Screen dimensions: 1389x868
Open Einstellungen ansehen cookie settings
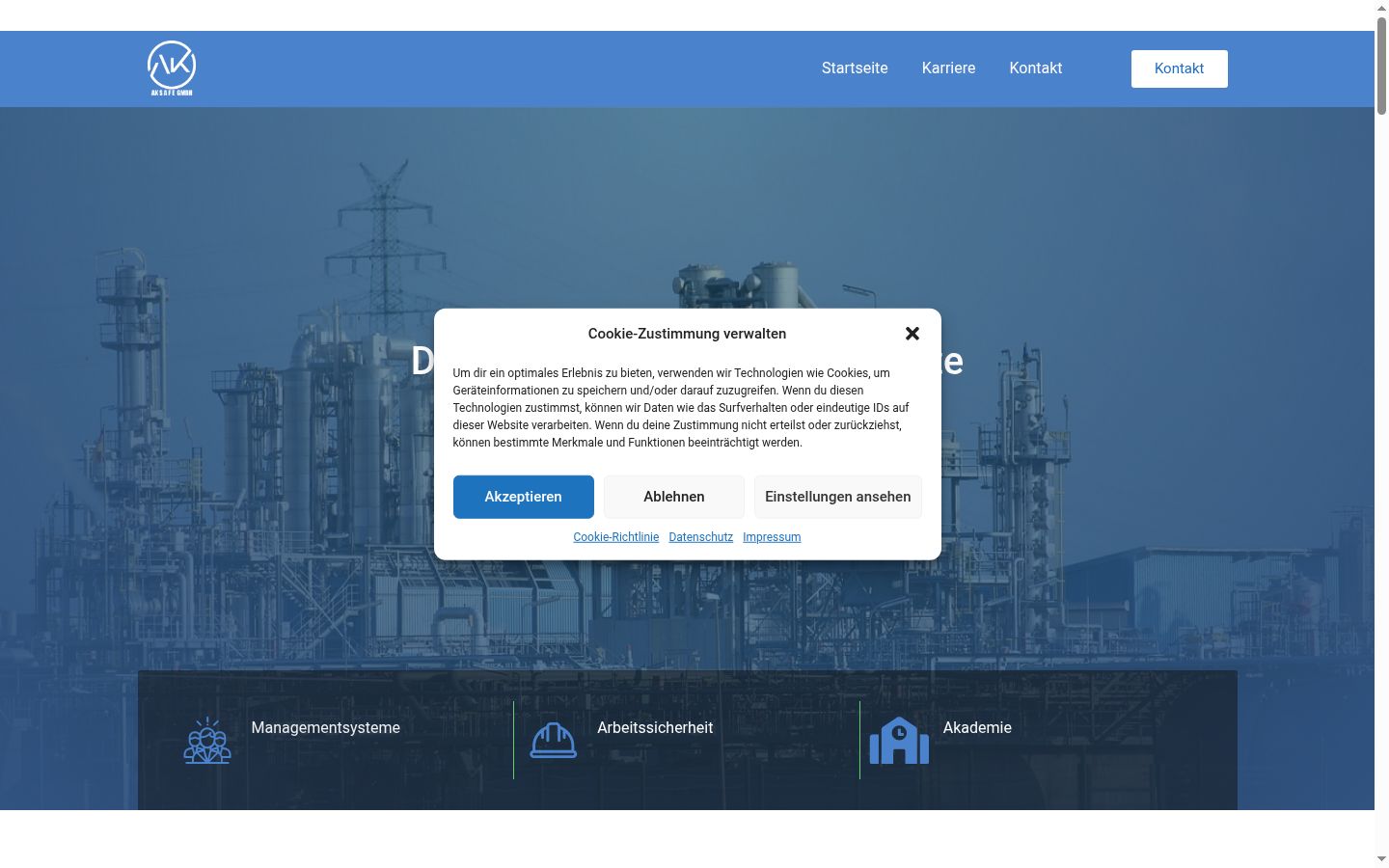pyautogui.click(x=838, y=497)
